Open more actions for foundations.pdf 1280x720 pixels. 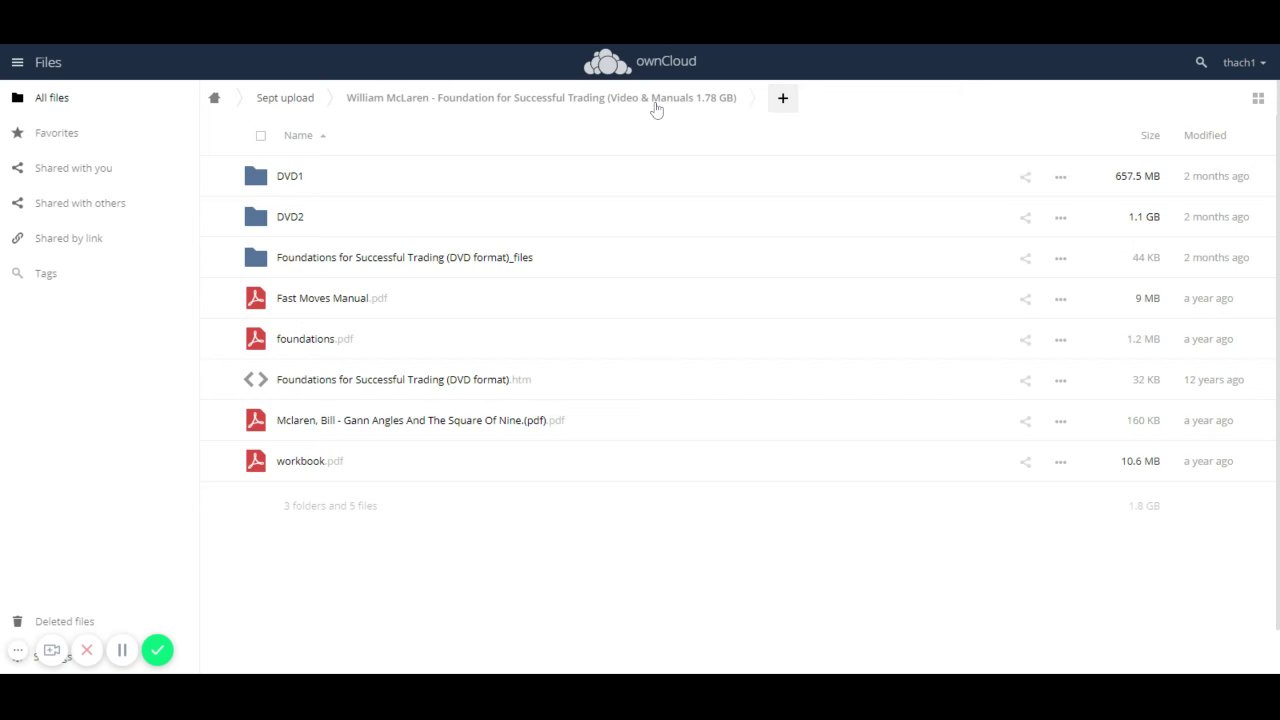click(x=1060, y=340)
